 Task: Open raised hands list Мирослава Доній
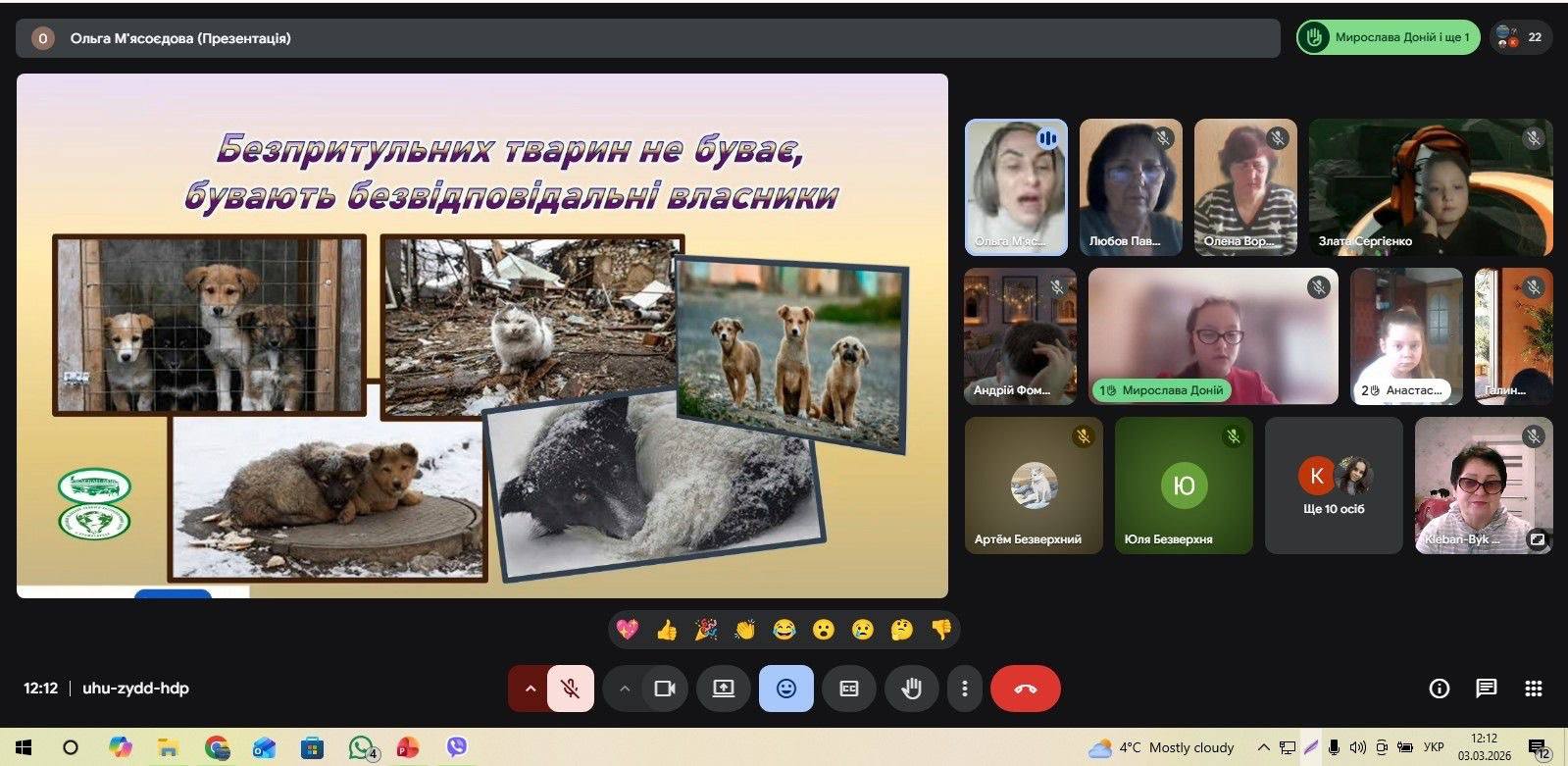point(1388,37)
